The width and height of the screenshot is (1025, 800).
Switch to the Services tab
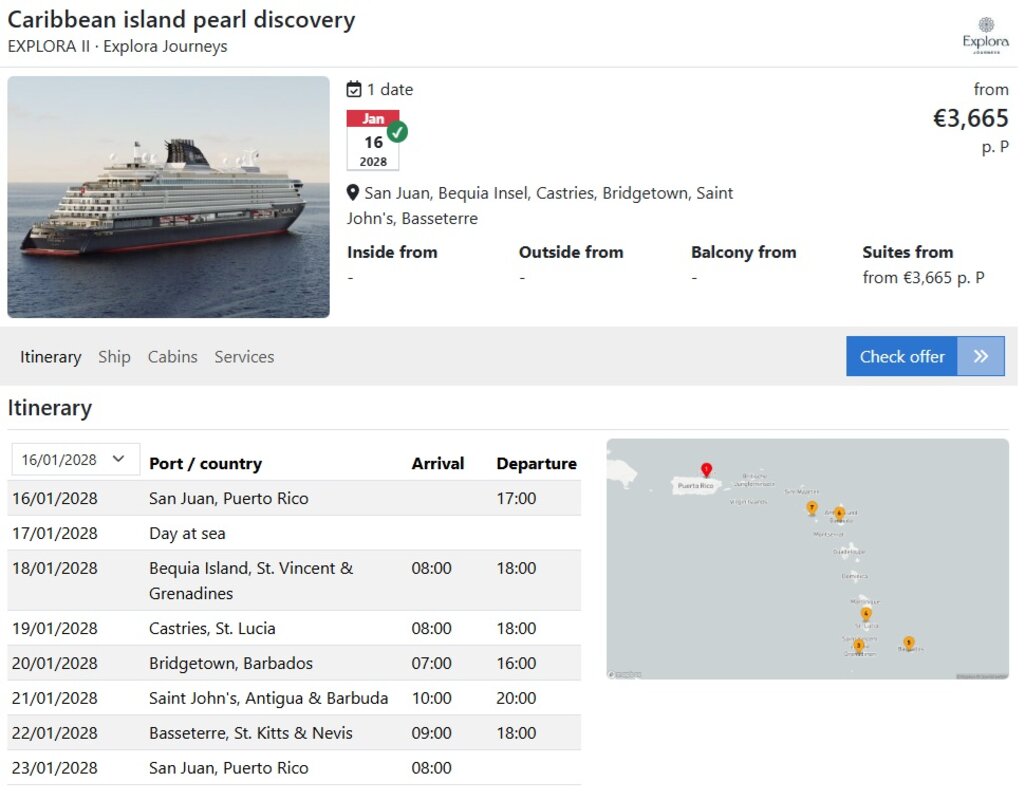[x=244, y=357]
